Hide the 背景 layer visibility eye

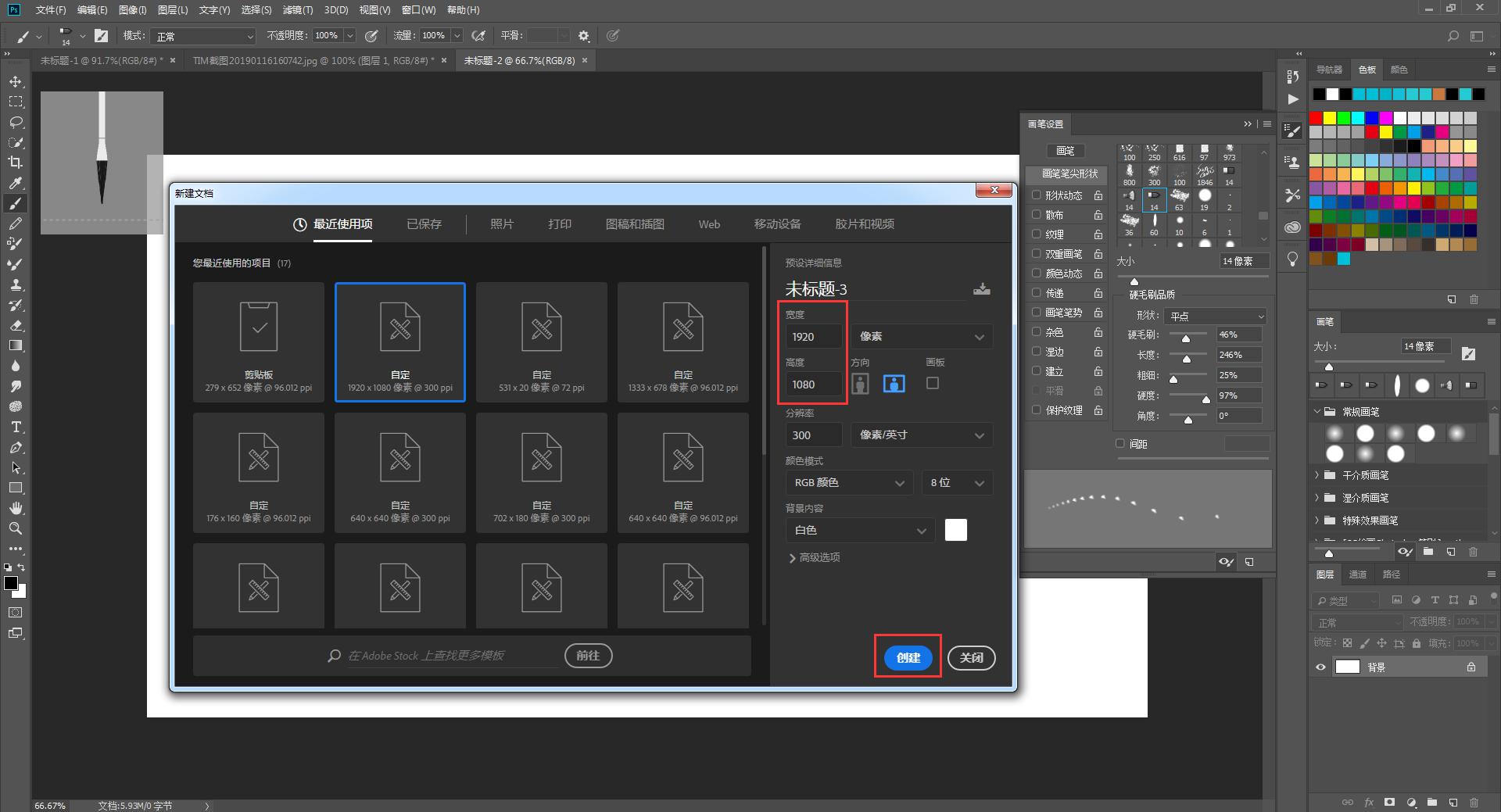pyautogui.click(x=1320, y=667)
